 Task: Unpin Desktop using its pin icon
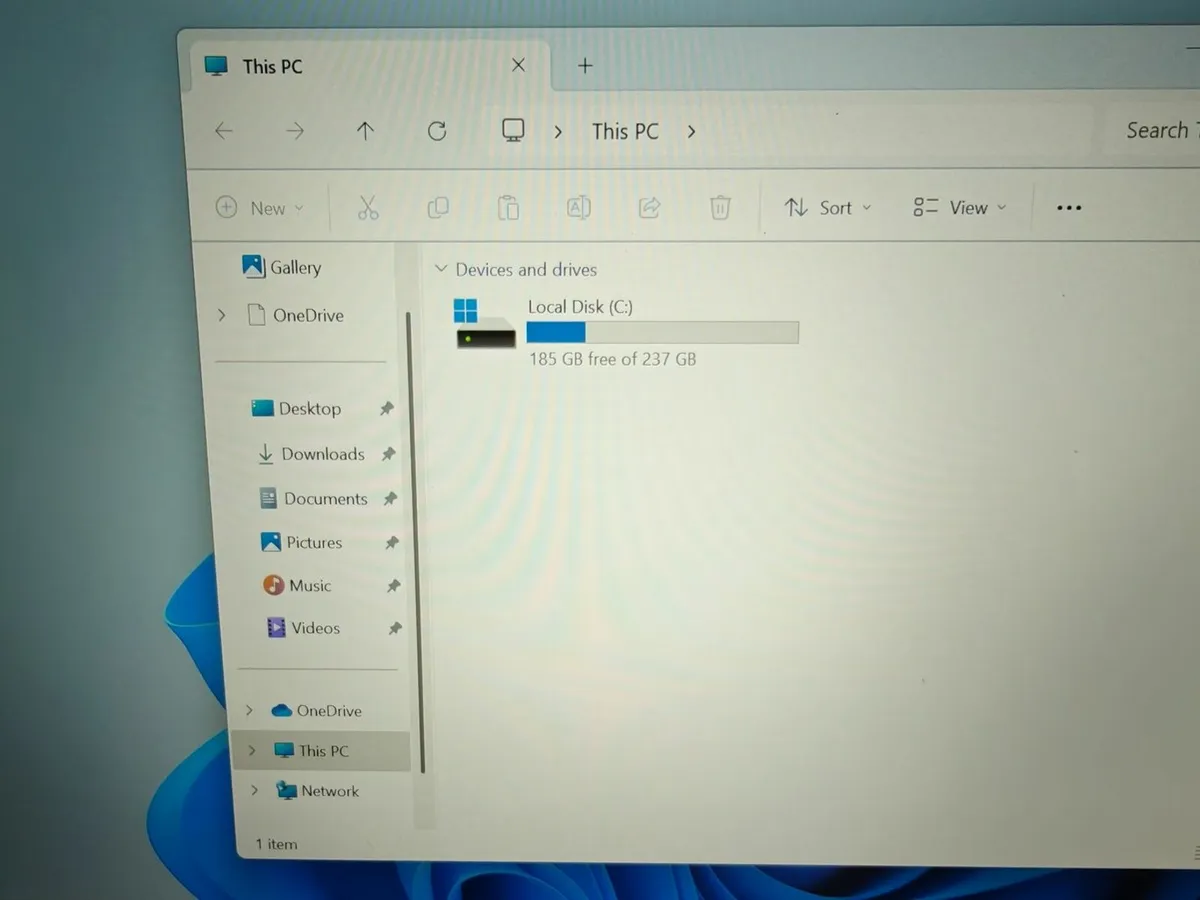386,409
